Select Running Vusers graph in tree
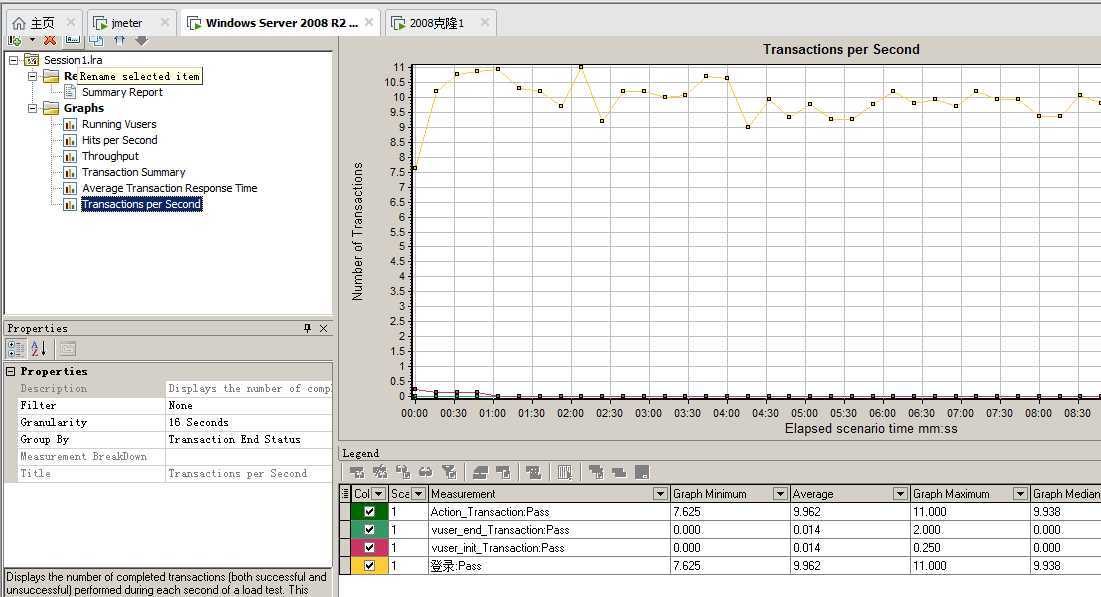1101x597 pixels. 119,124
